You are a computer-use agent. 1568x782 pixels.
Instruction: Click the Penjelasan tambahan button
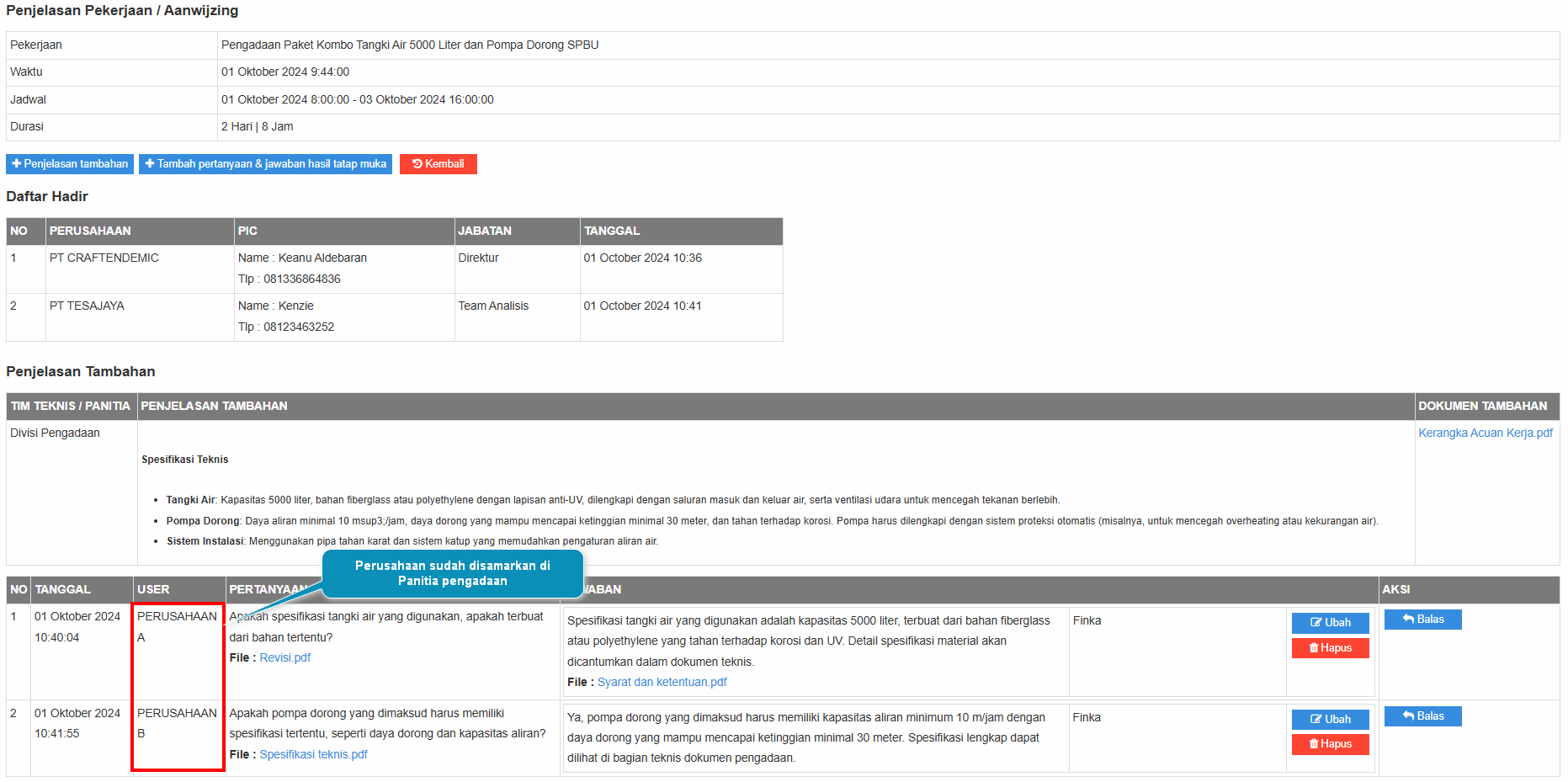[x=70, y=164]
